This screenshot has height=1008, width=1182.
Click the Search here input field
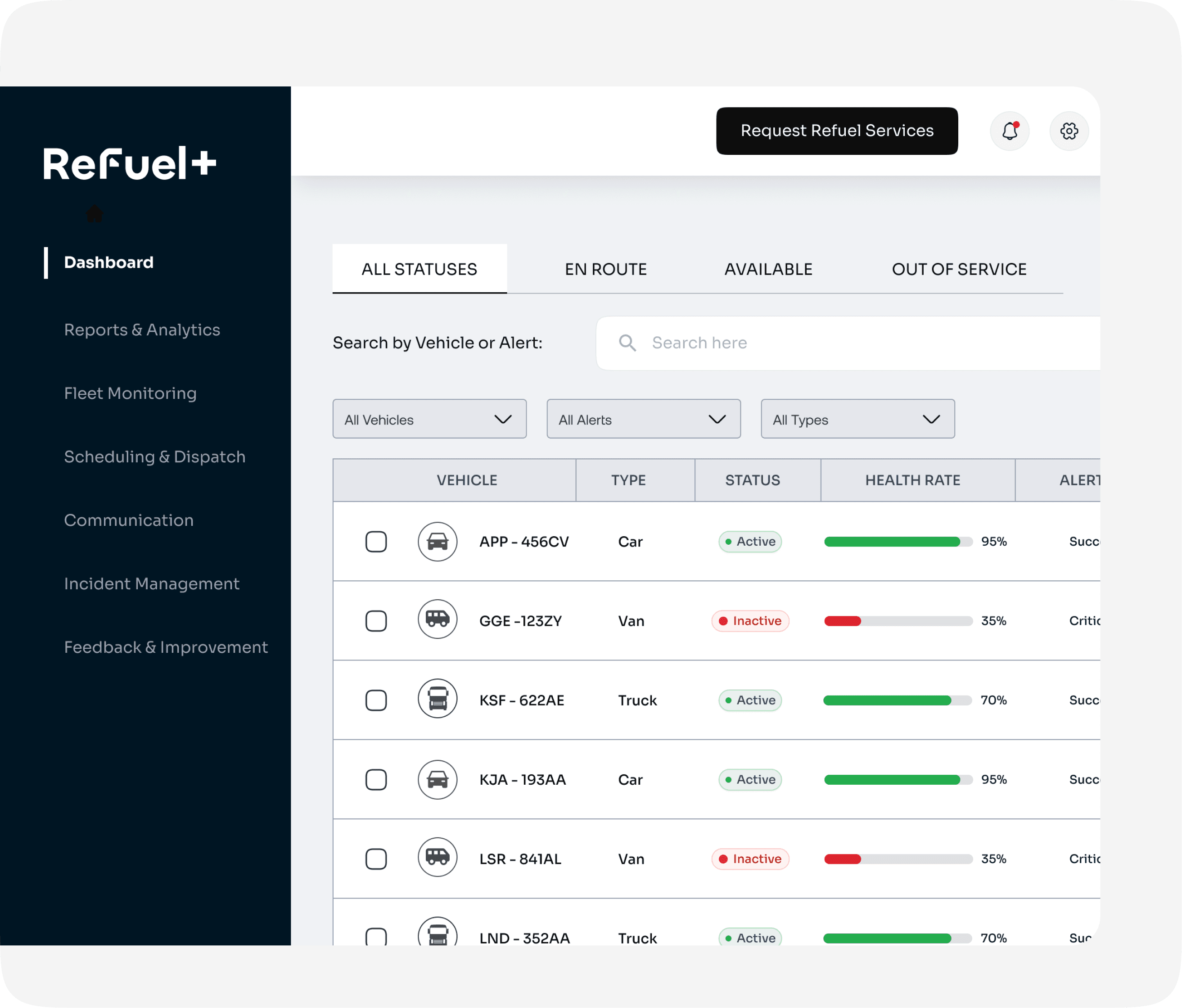pos(848,343)
